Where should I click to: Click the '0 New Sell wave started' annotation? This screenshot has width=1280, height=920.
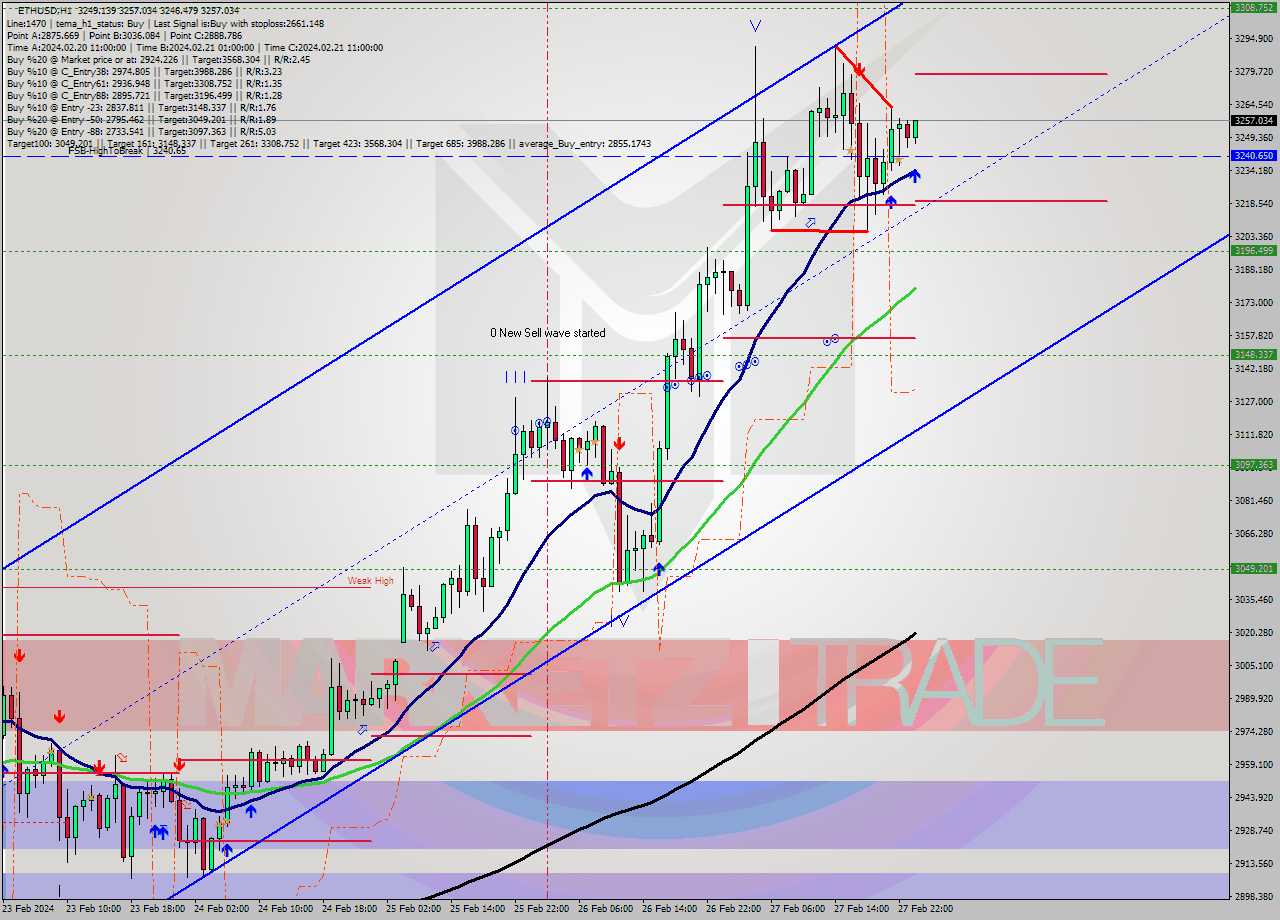click(x=547, y=333)
